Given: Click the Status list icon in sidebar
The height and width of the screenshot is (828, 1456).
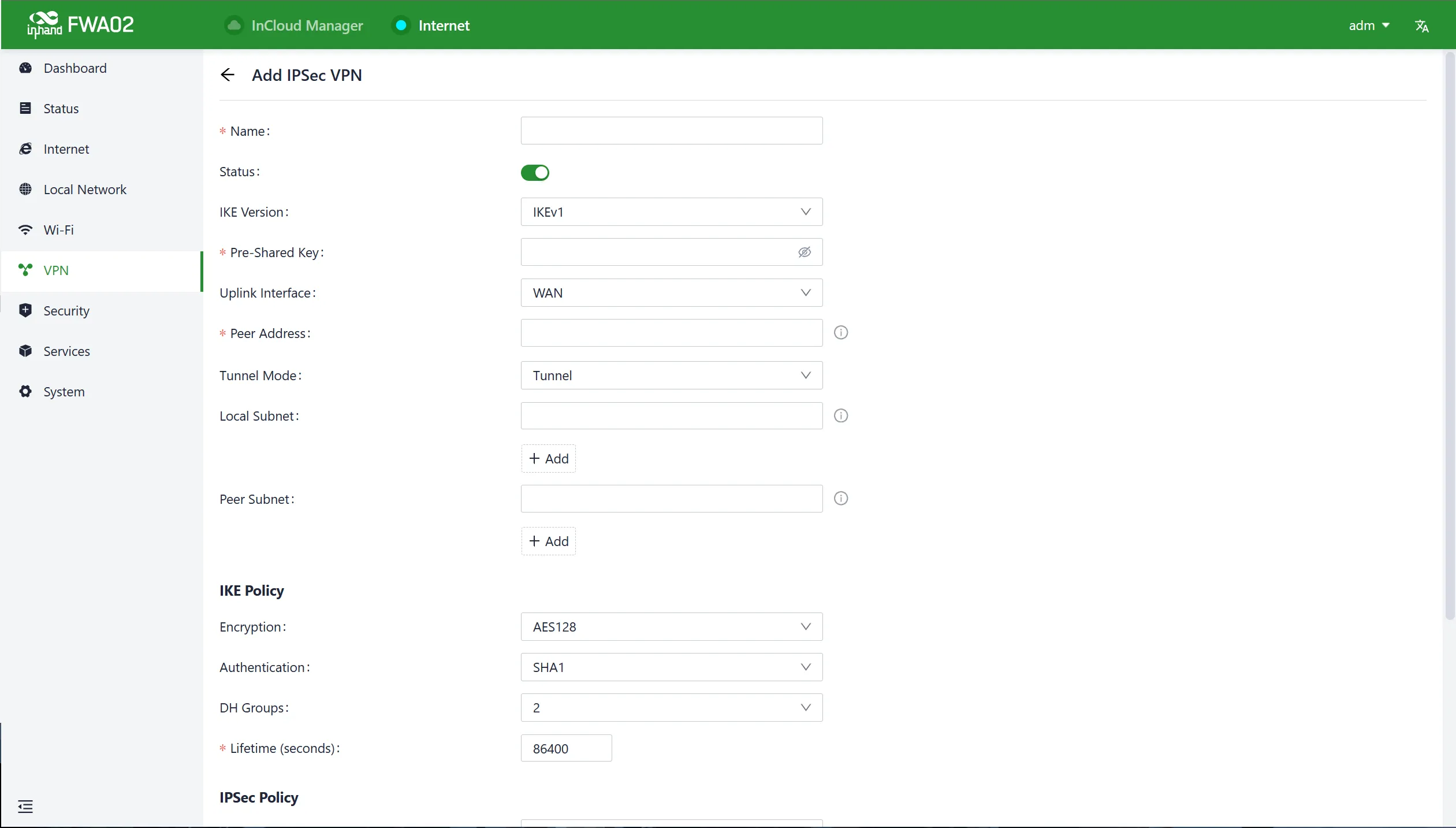Looking at the screenshot, I should pyautogui.click(x=25, y=109).
